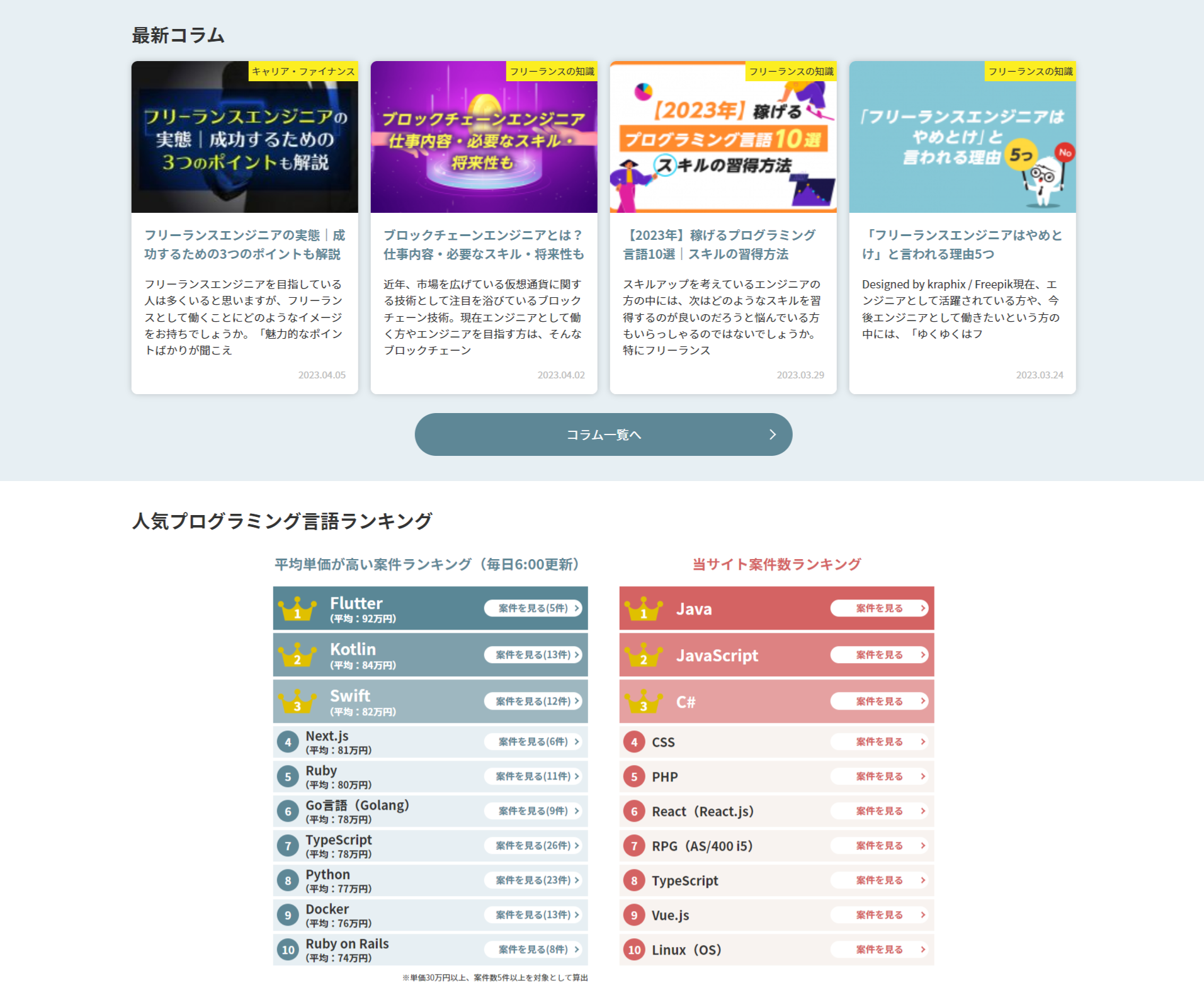1204x998 pixels.
Task: Click red rank 7 badge beside RPG
Action: (x=634, y=846)
